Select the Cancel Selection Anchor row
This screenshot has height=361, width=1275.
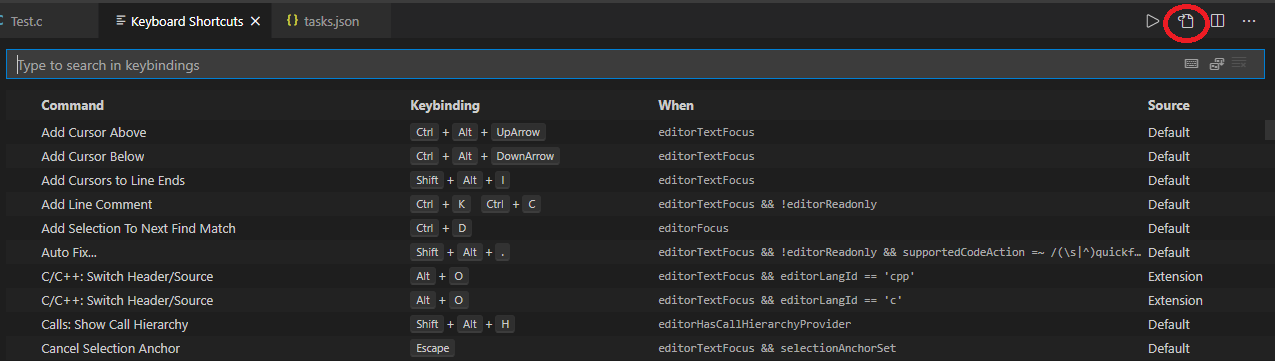(x=634, y=348)
